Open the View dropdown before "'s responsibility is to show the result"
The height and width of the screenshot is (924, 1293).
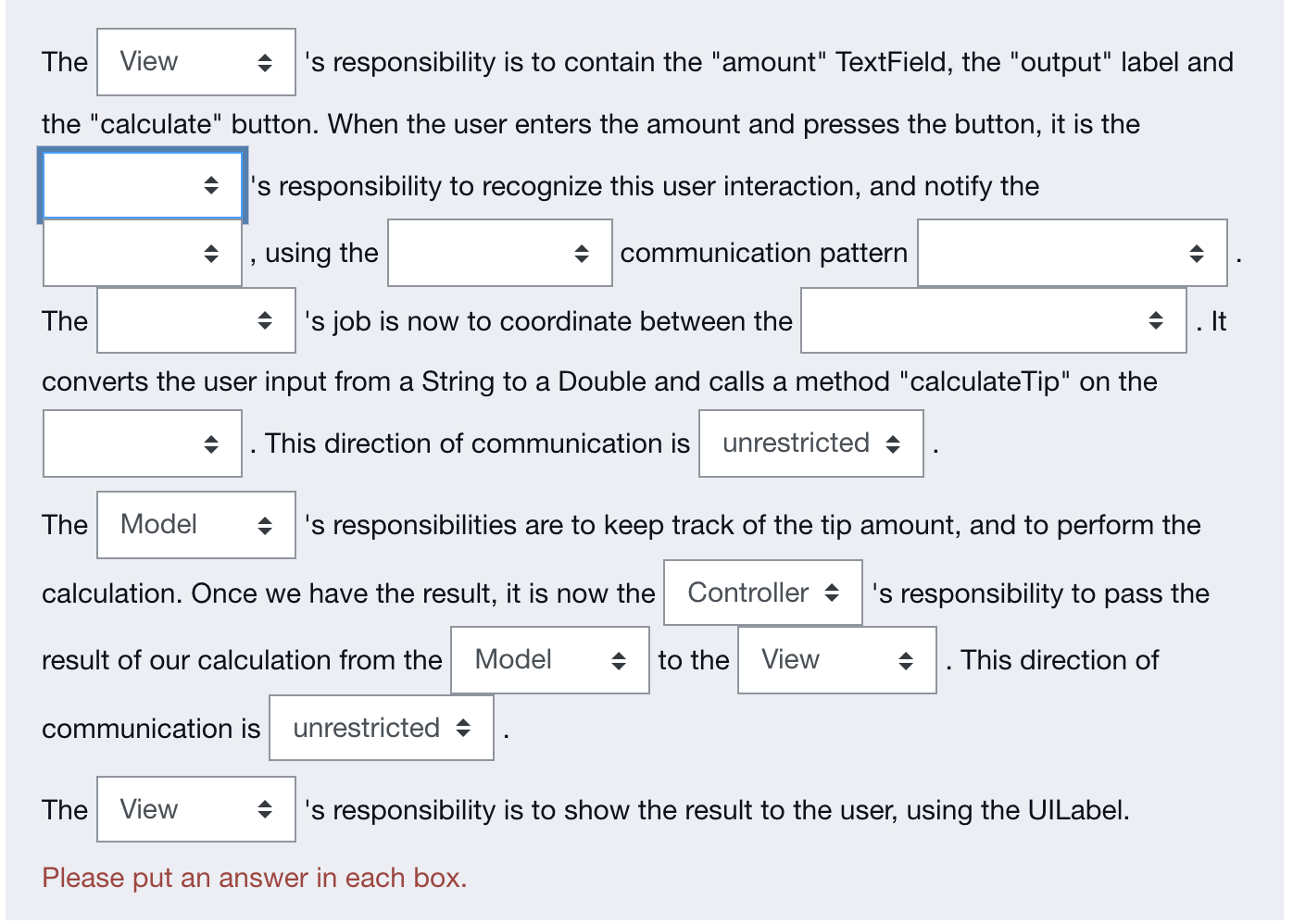[x=196, y=809]
